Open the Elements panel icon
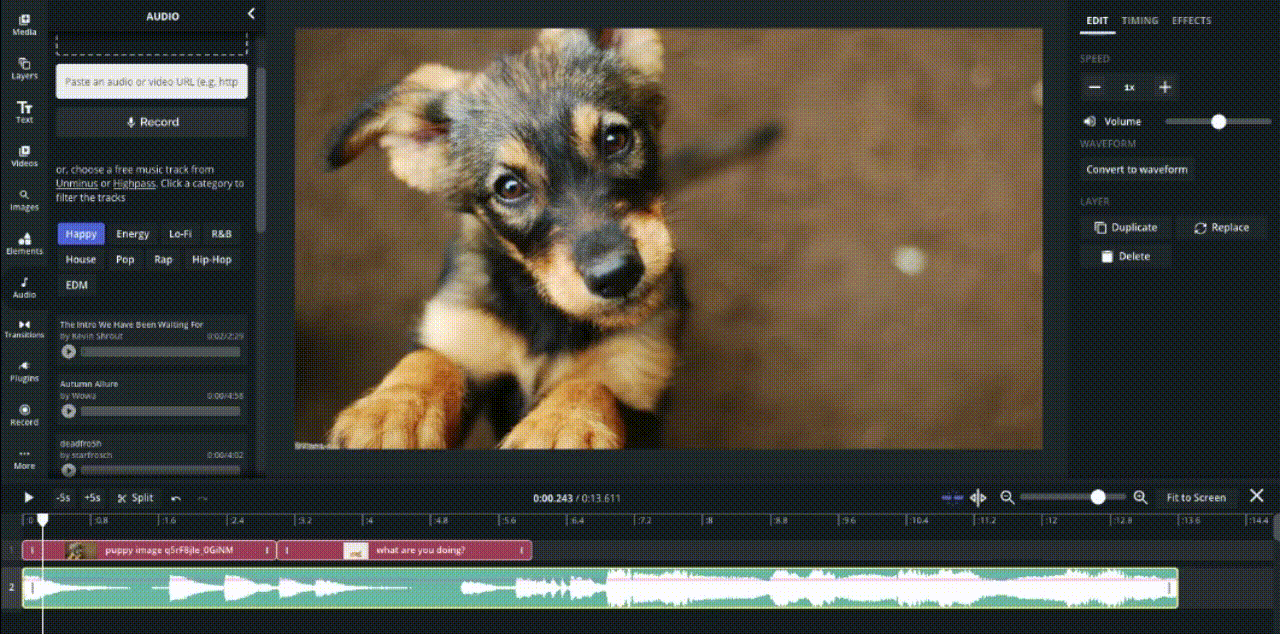1280x634 pixels. pos(24,243)
